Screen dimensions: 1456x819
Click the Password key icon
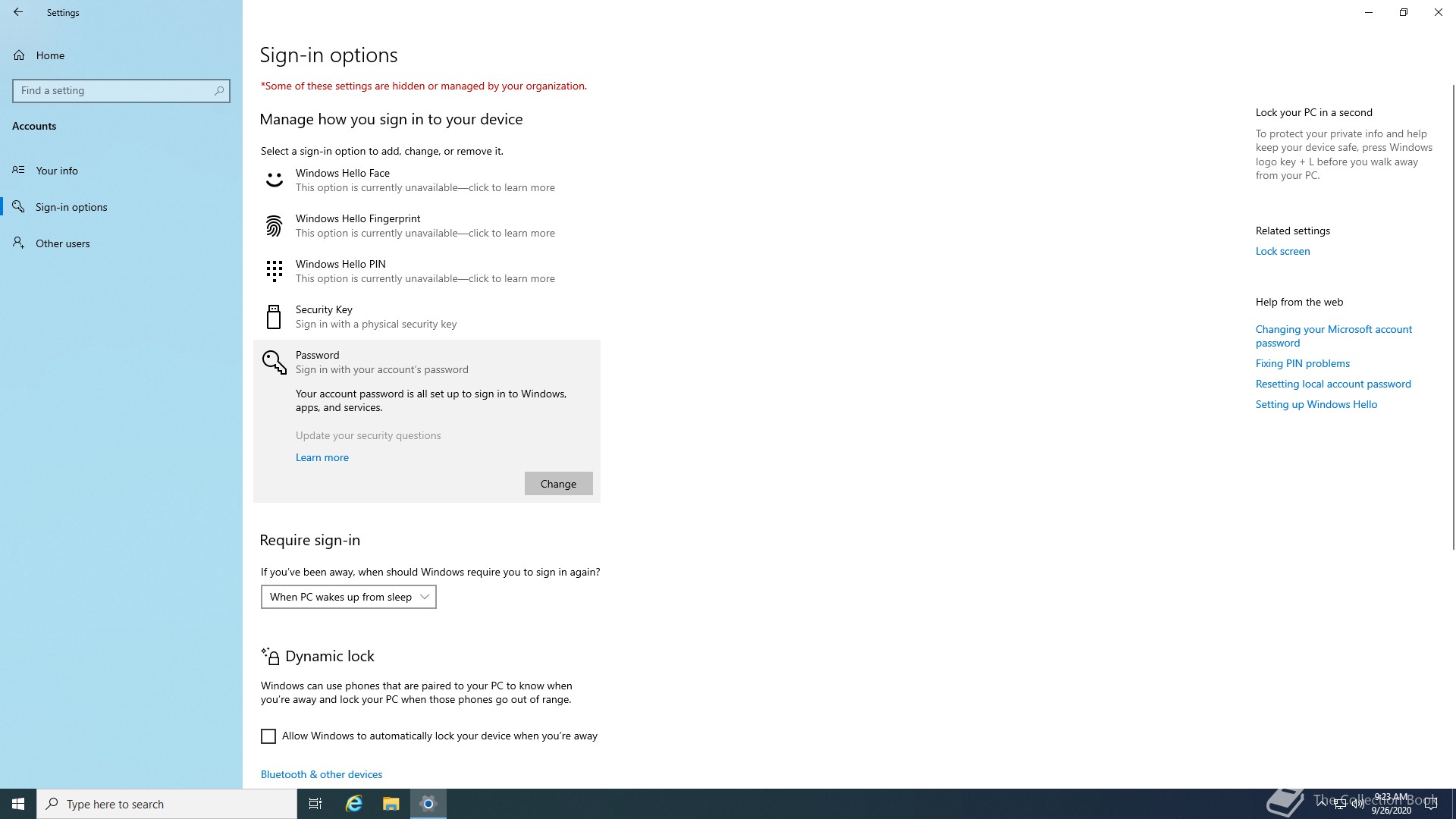click(x=274, y=362)
